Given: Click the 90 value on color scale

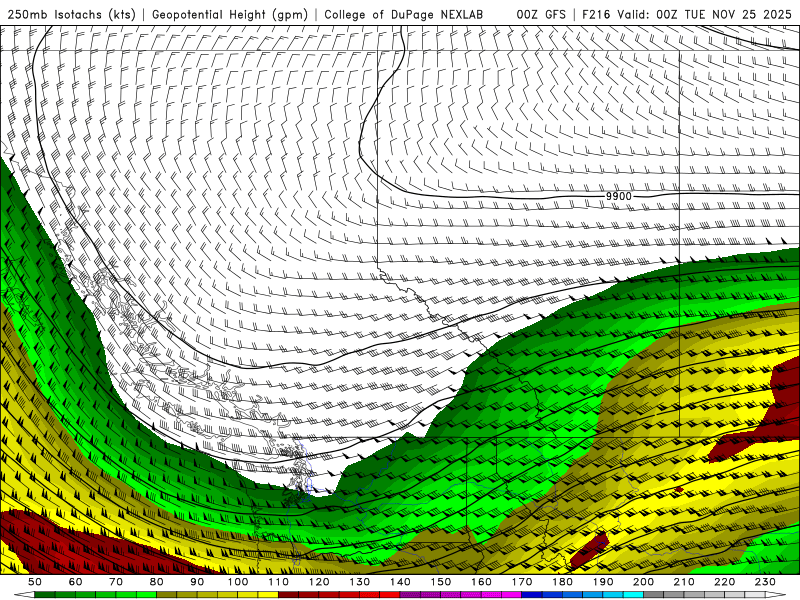Looking at the screenshot, I should 197,582.
